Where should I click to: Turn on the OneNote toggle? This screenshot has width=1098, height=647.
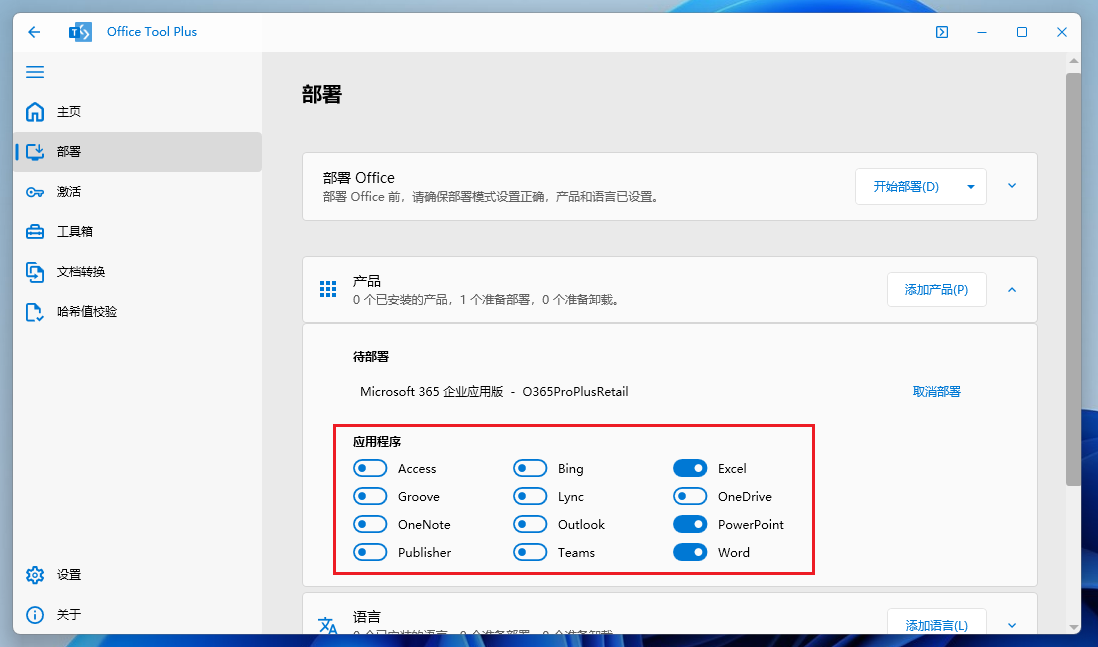(370, 524)
